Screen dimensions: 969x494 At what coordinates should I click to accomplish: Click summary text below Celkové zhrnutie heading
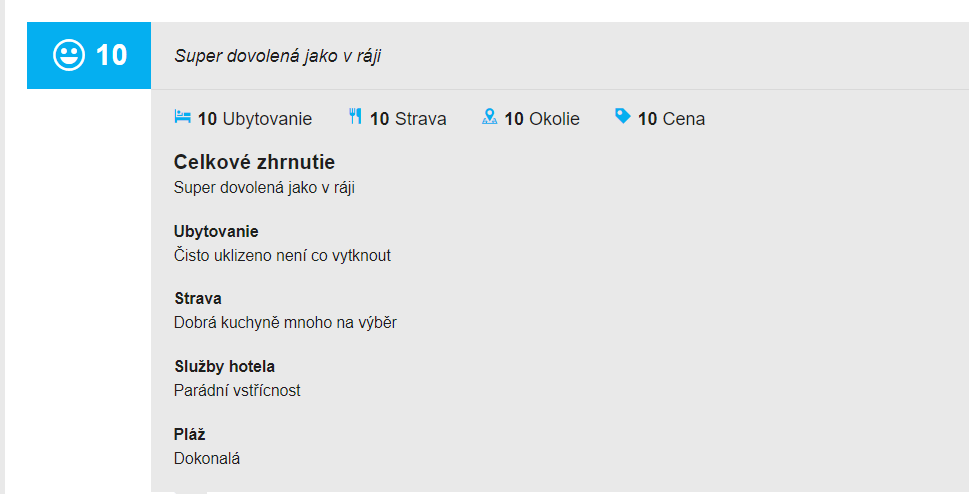click(264, 187)
